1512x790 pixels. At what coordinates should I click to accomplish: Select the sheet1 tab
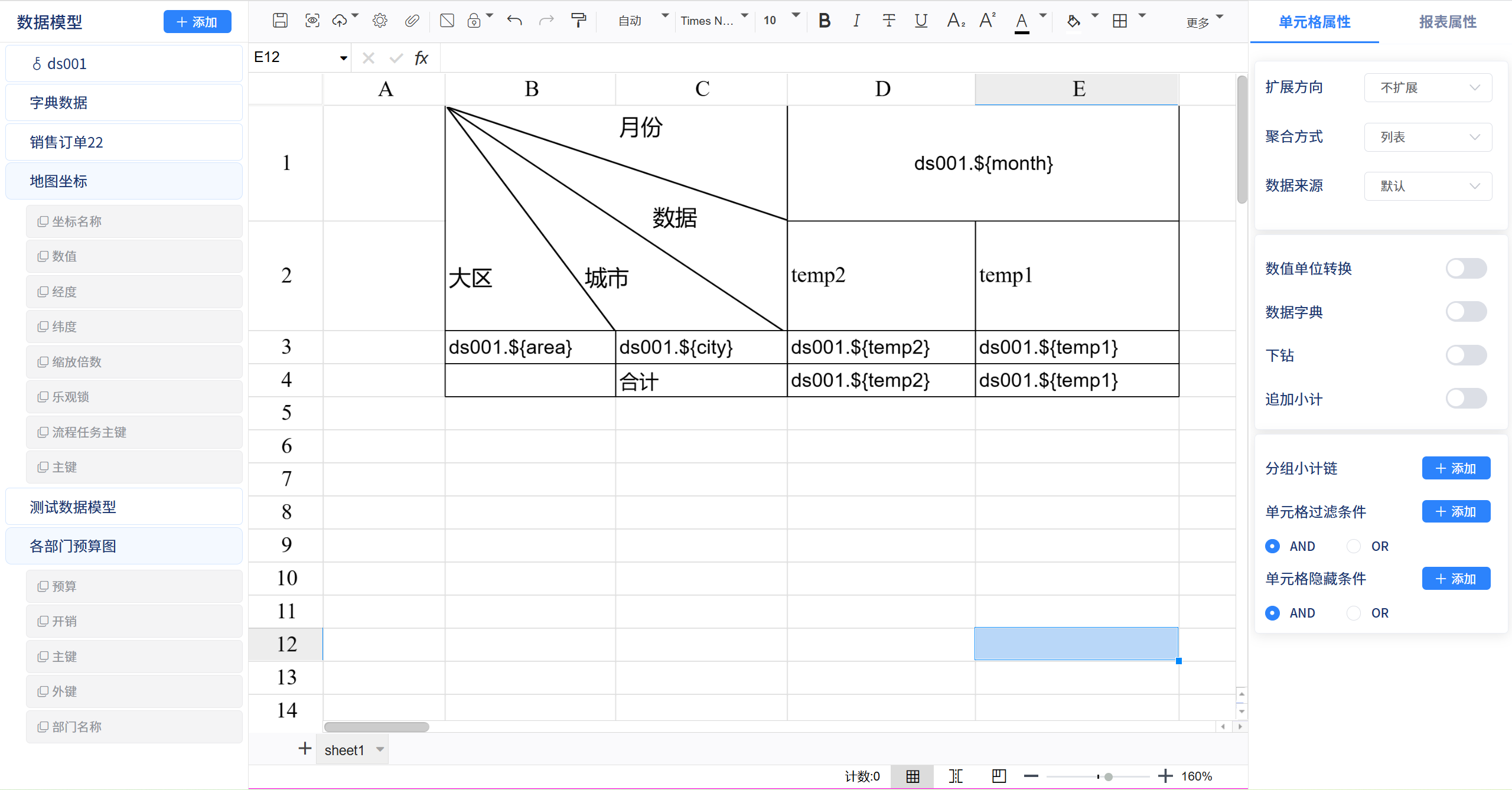click(344, 750)
